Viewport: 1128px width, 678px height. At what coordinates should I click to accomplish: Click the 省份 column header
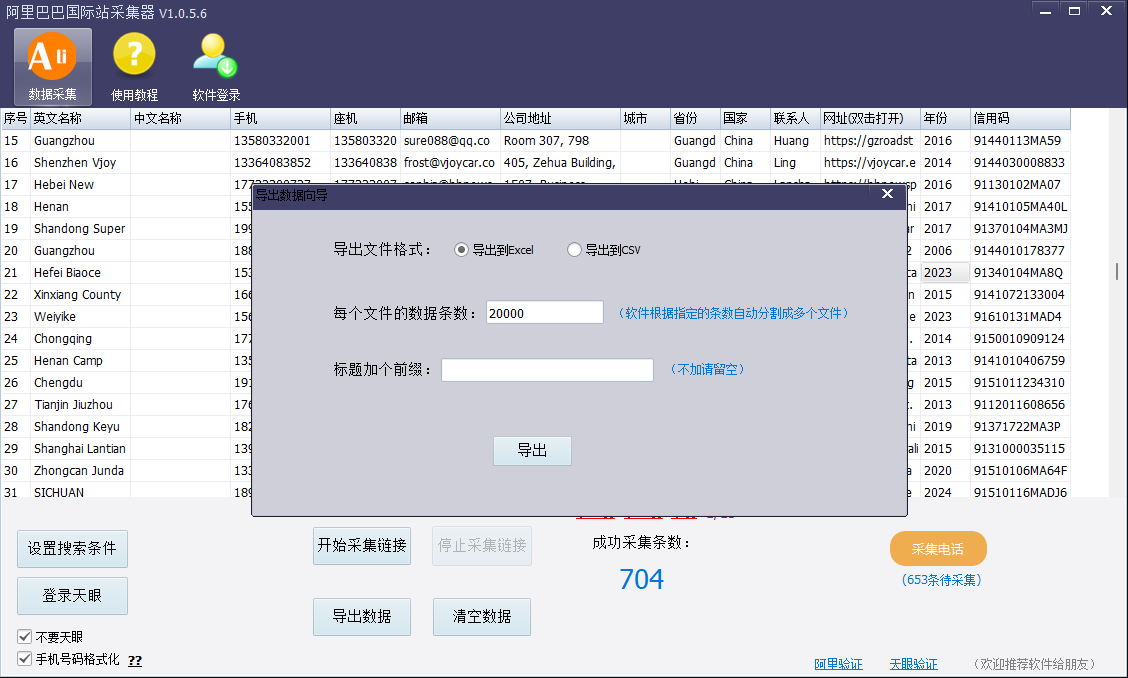pyautogui.click(x=696, y=119)
